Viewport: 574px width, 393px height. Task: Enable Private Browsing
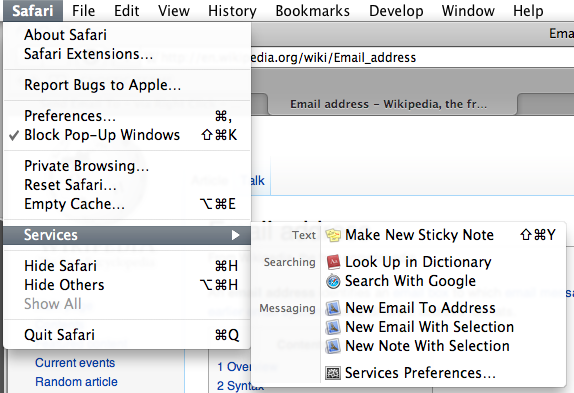[127, 166]
